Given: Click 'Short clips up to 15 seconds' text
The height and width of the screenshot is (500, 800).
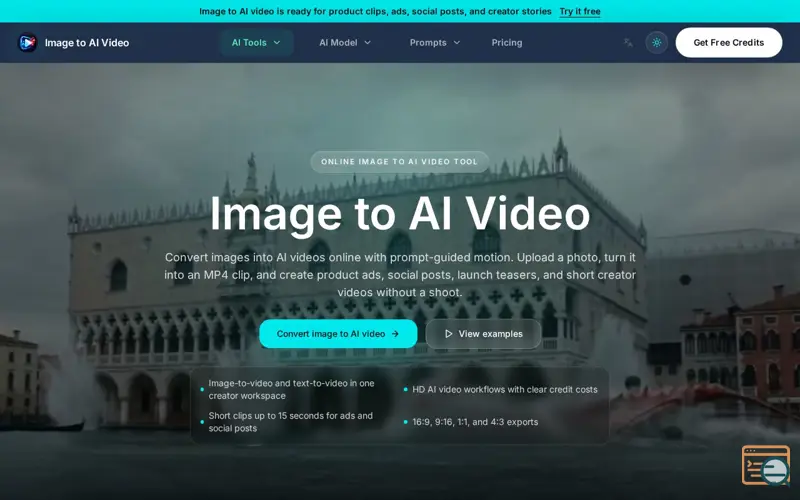Looking at the screenshot, I should (x=290, y=422).
